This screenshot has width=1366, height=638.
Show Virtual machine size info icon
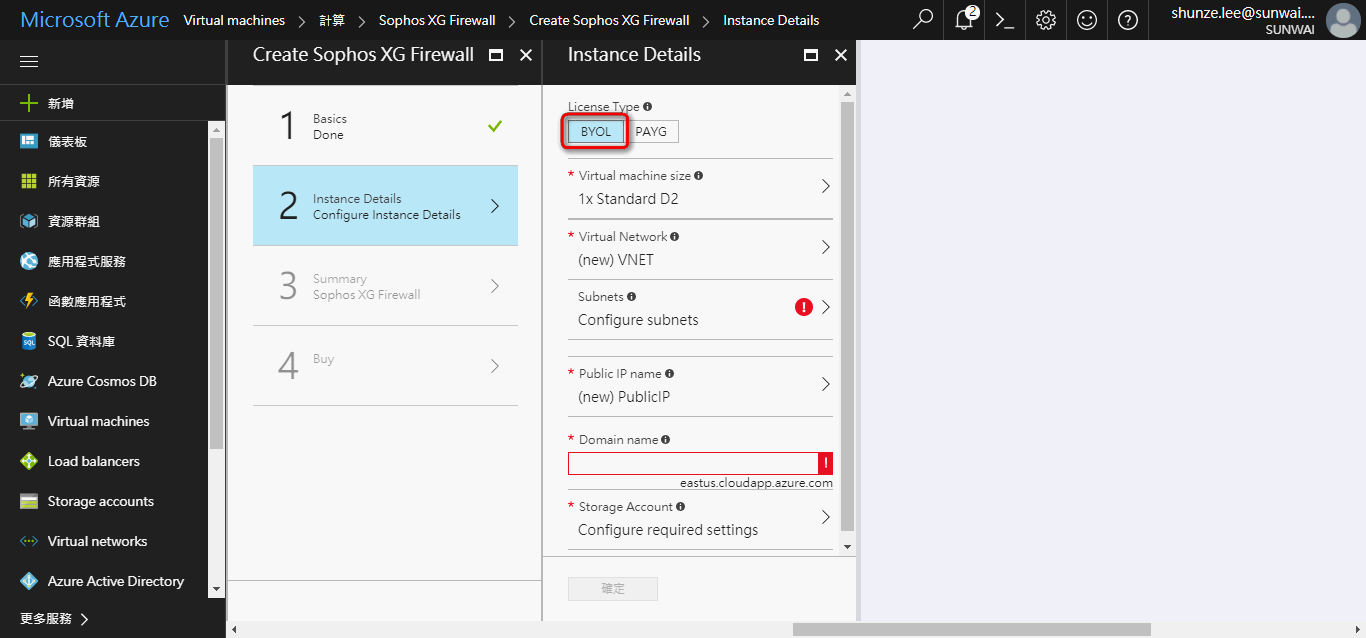point(698,175)
